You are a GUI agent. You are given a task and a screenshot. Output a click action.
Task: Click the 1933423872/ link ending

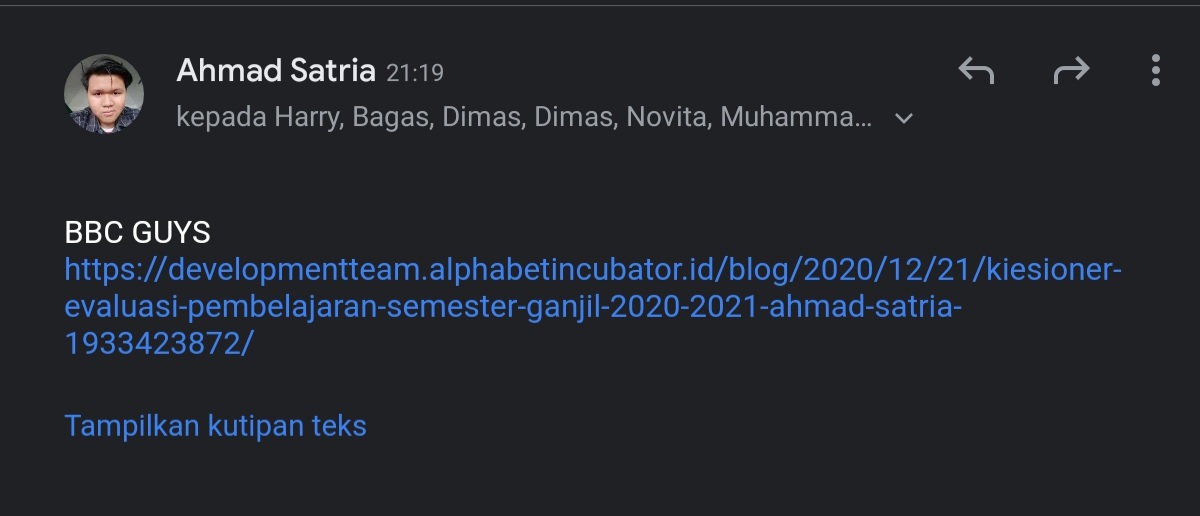point(159,343)
